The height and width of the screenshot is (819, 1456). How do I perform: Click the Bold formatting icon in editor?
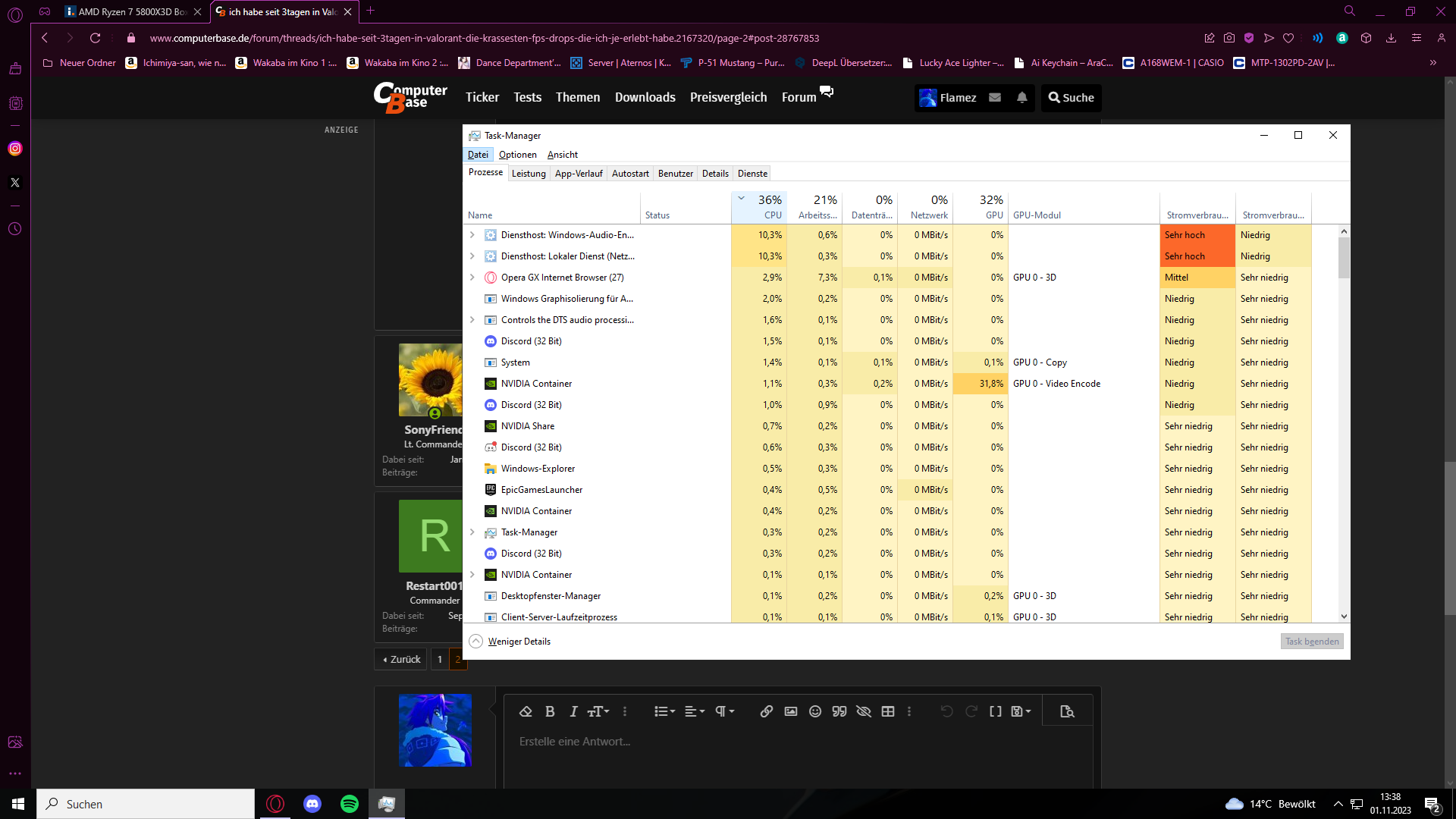(x=550, y=711)
